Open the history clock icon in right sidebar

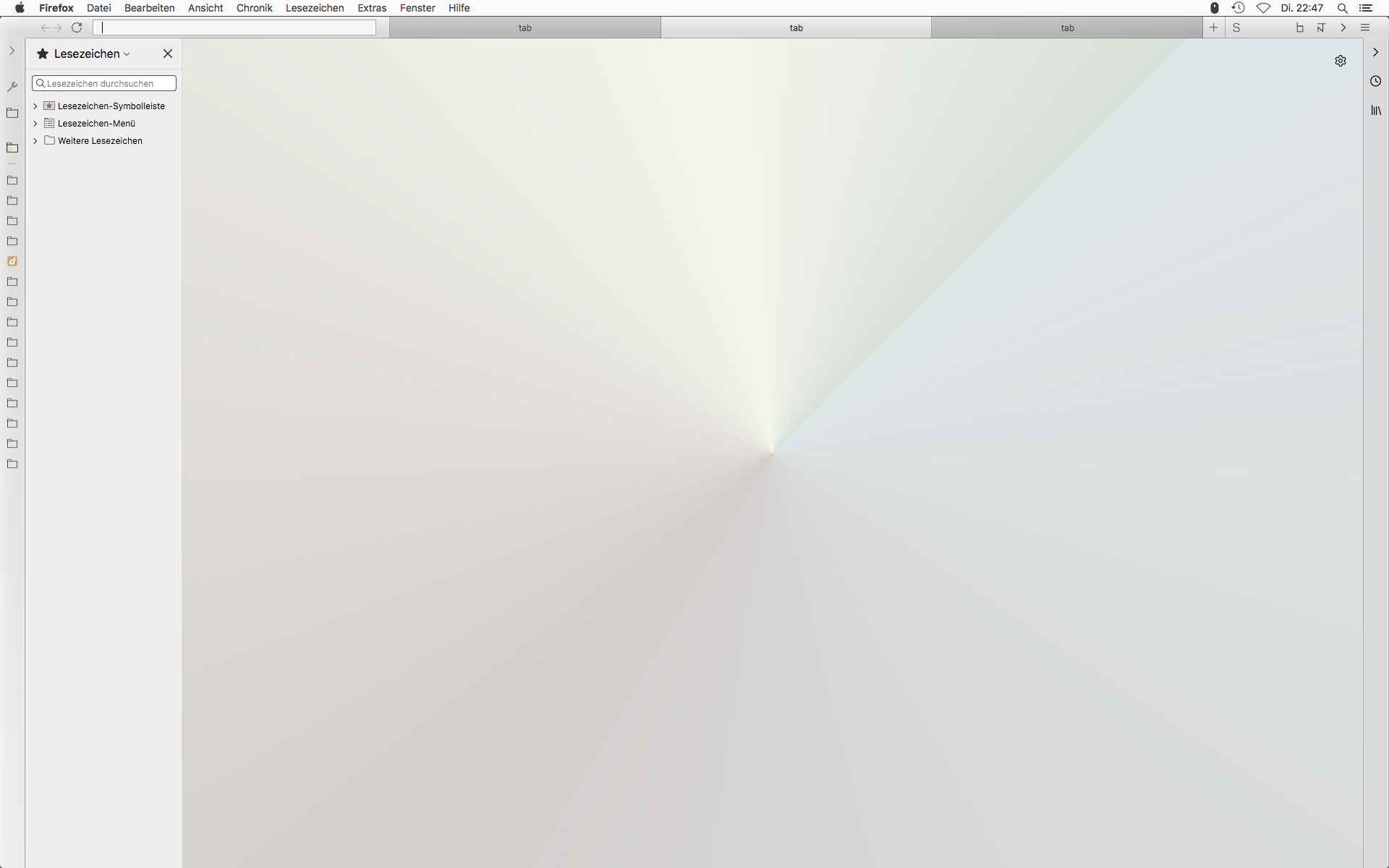tap(1375, 81)
